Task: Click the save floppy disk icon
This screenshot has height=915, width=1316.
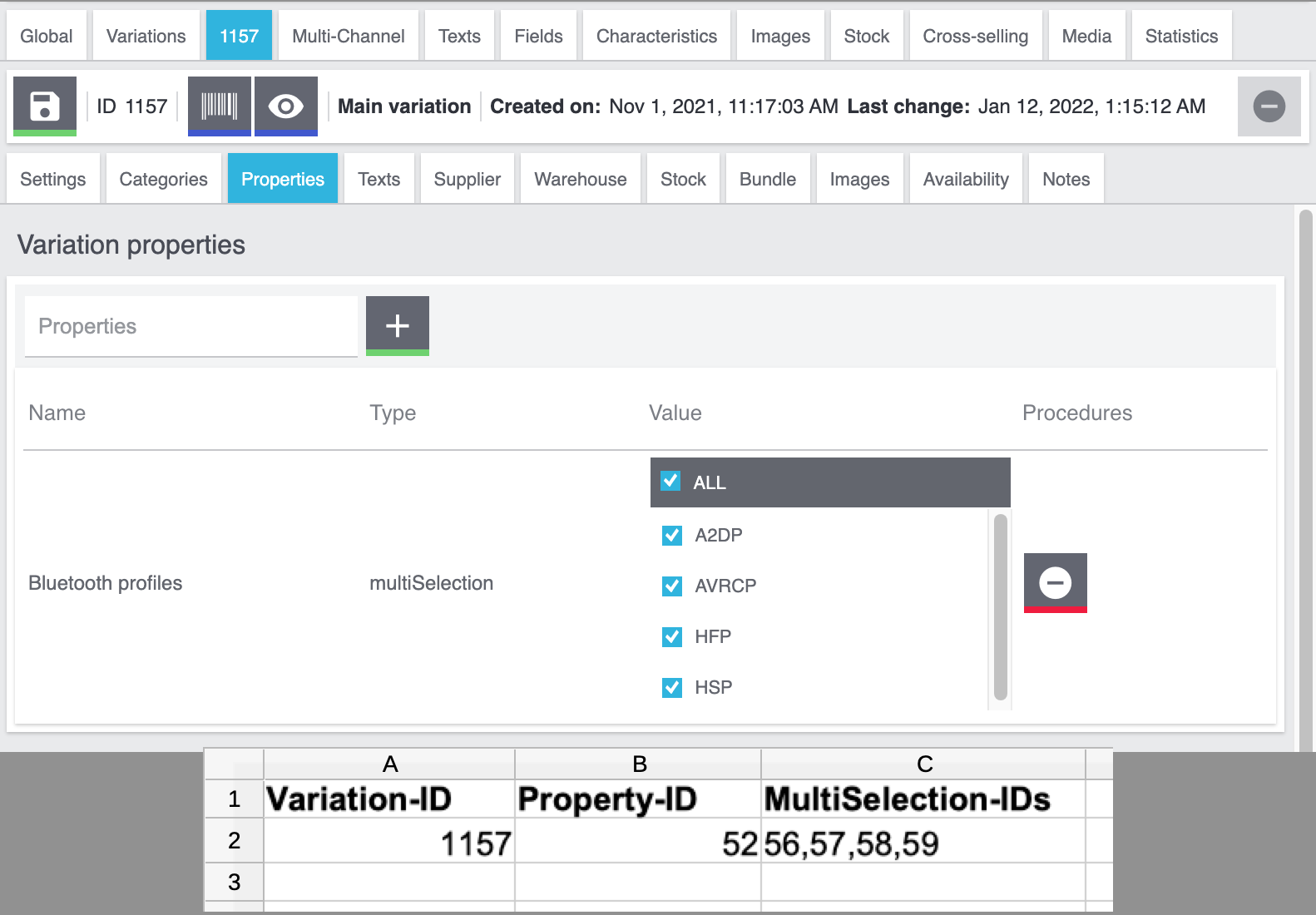Action: [x=45, y=106]
